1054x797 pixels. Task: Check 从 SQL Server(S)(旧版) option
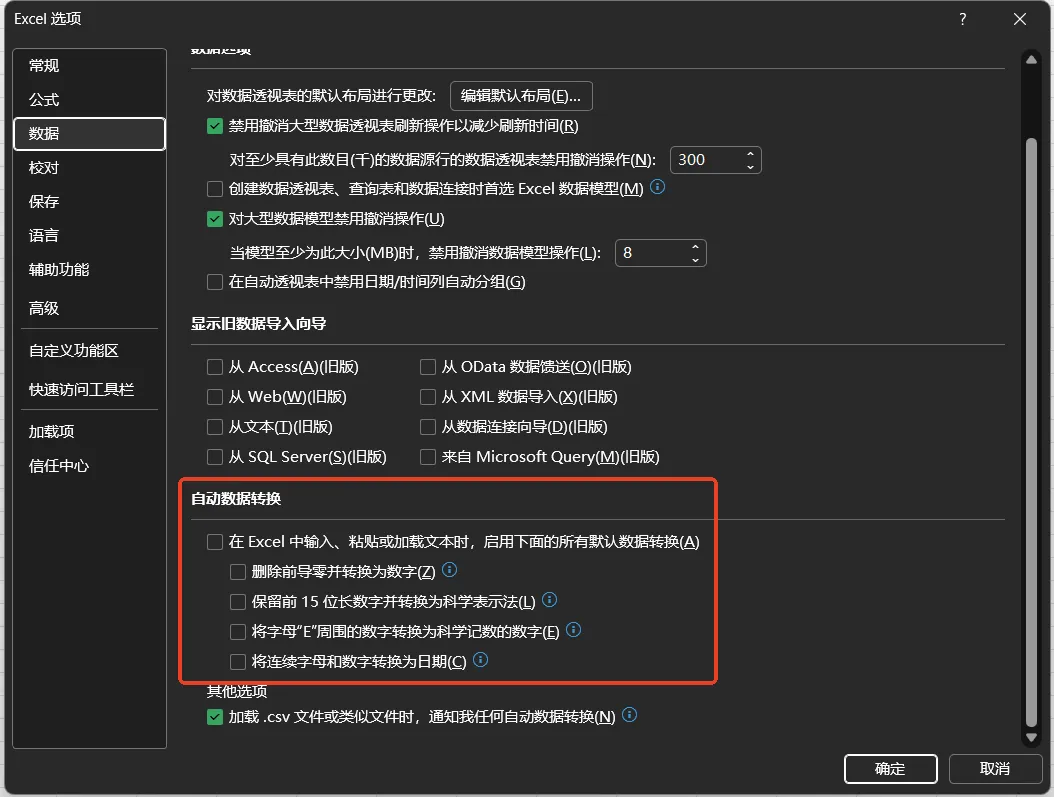pos(215,457)
